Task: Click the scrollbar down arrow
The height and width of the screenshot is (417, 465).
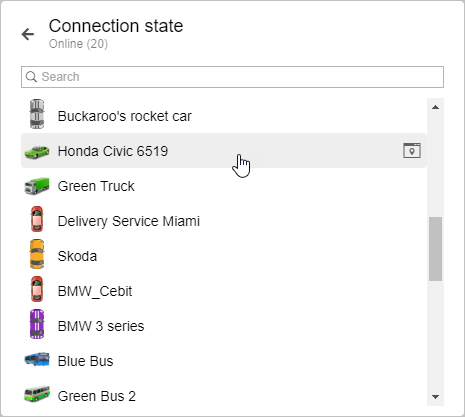Action: pos(435,397)
